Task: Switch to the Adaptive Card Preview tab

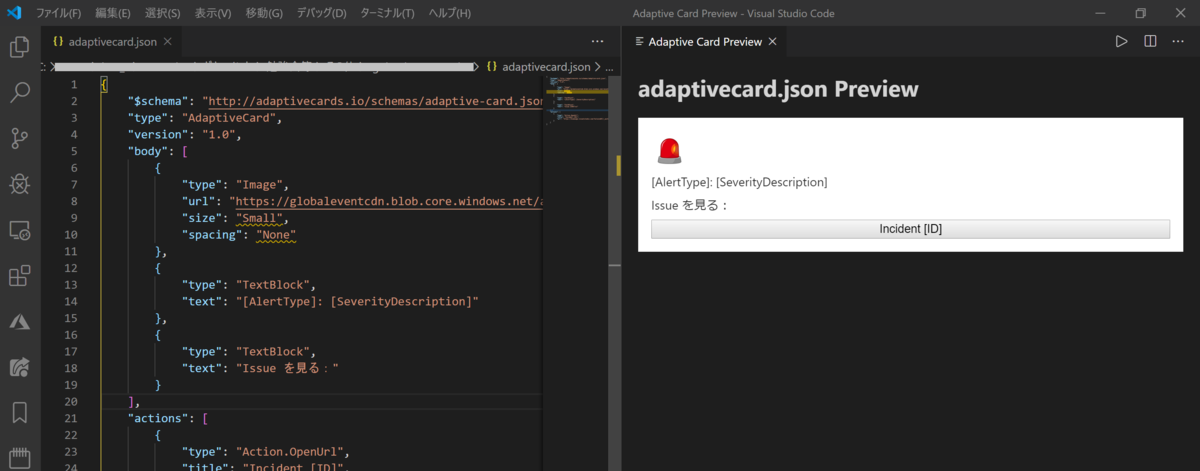Action: coord(705,41)
